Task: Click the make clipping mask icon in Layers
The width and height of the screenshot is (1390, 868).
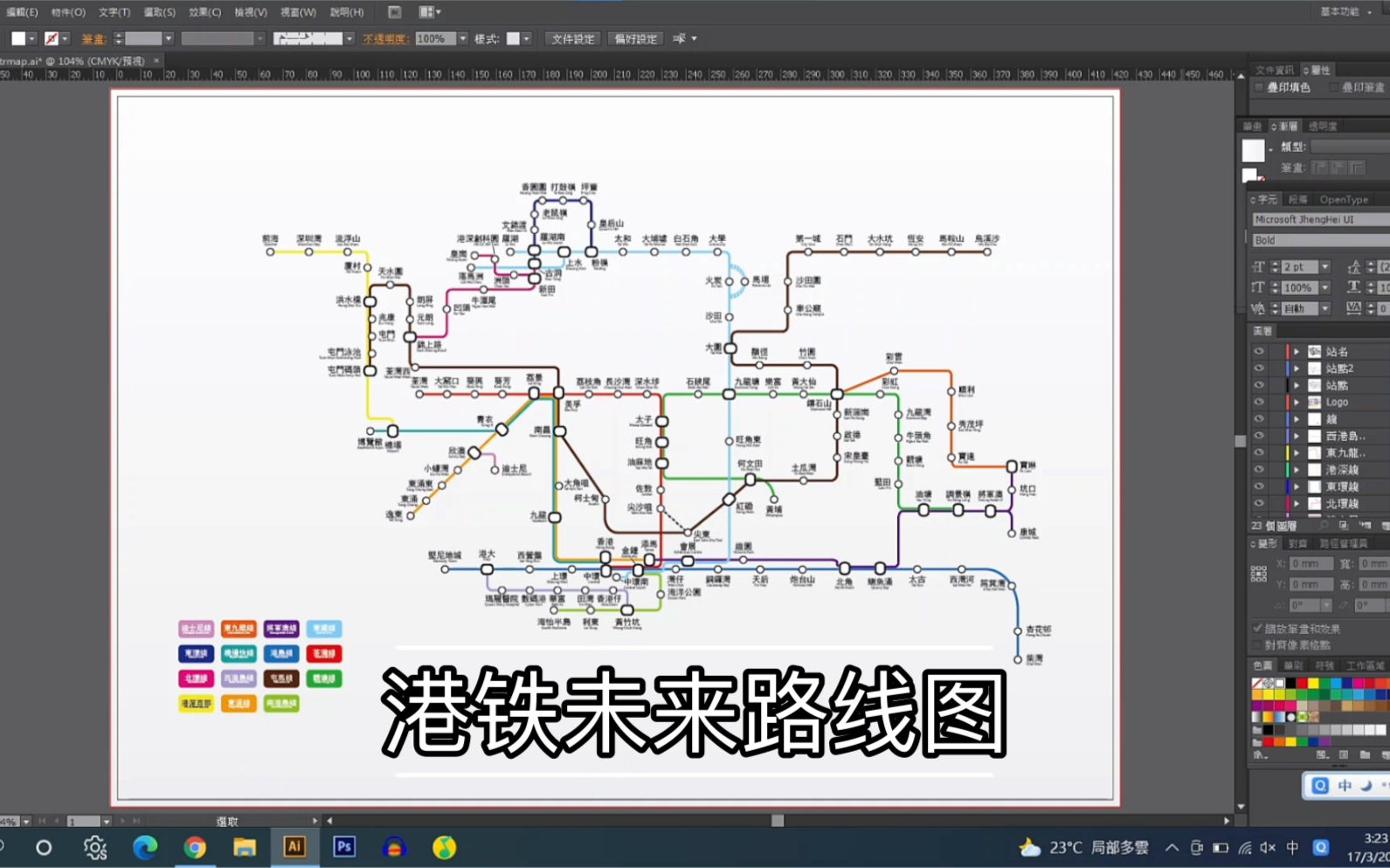Action: click(x=1344, y=526)
